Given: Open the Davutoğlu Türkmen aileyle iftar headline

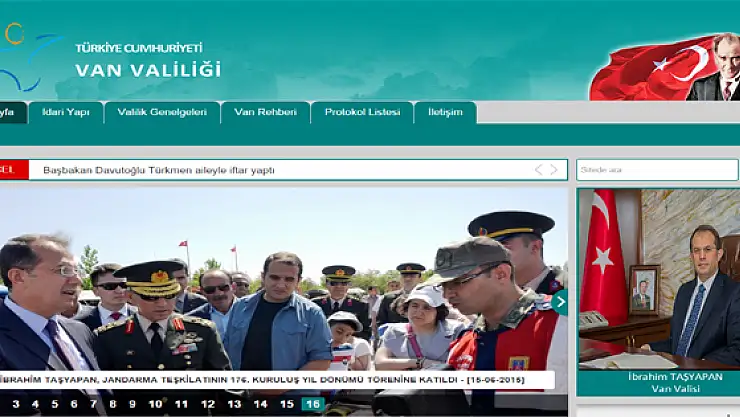Looking at the screenshot, I should coord(159,170).
